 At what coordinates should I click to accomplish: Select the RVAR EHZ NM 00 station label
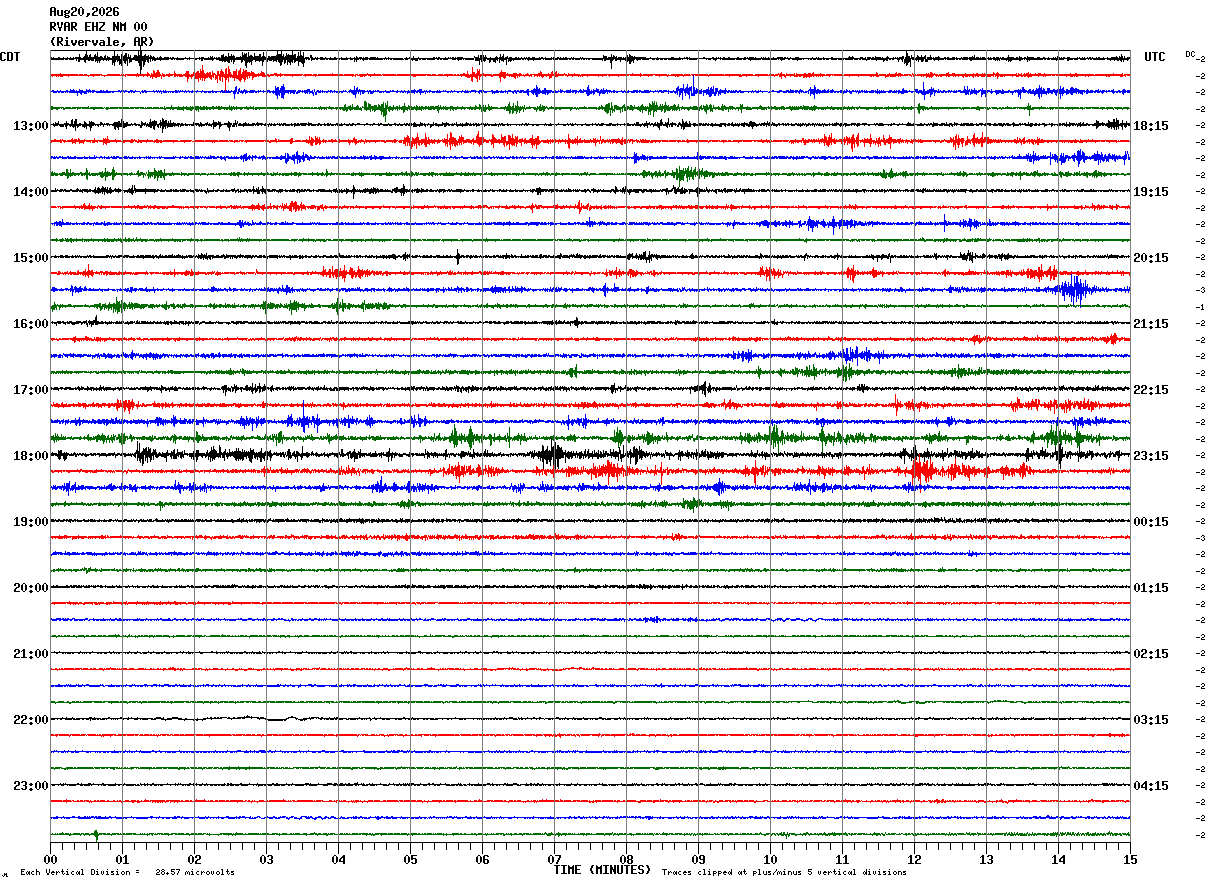pos(98,27)
